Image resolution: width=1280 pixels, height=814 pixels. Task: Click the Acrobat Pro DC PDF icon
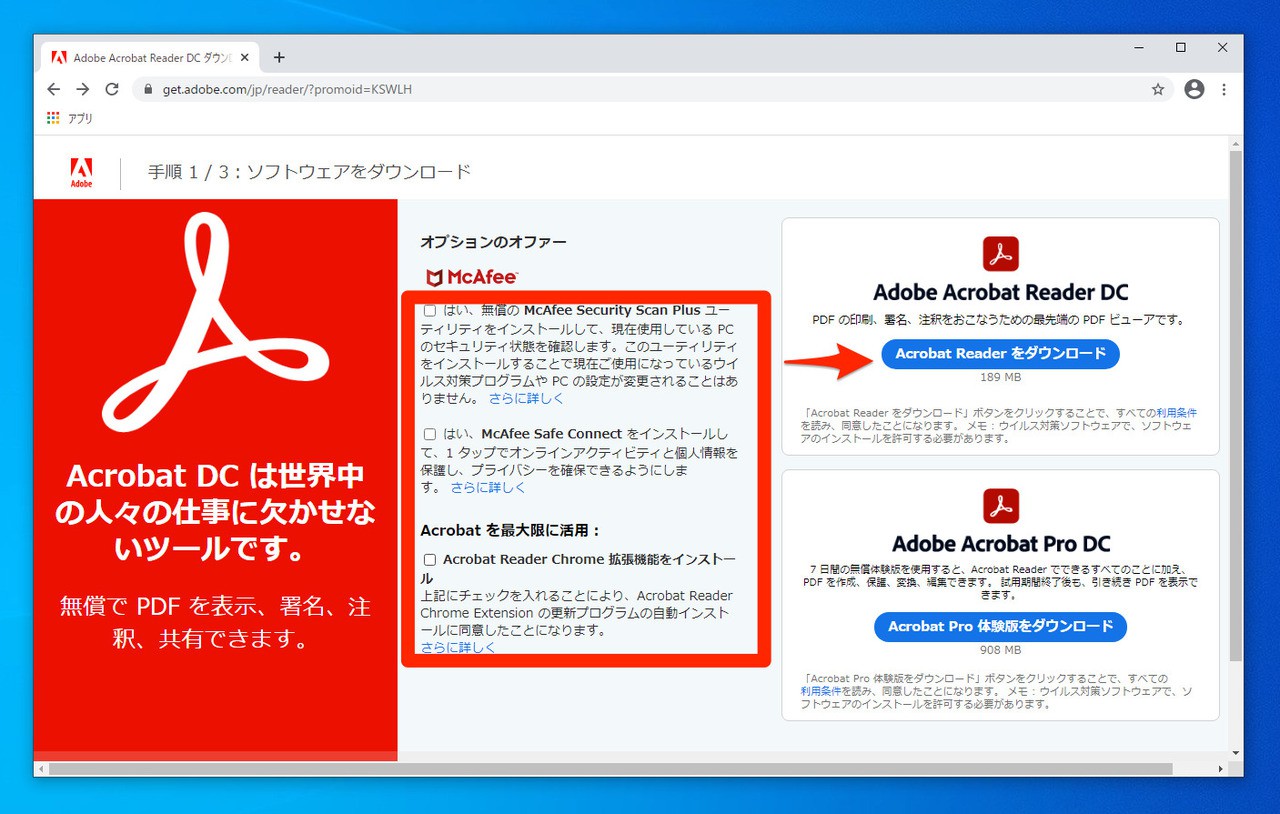pos(1001,506)
